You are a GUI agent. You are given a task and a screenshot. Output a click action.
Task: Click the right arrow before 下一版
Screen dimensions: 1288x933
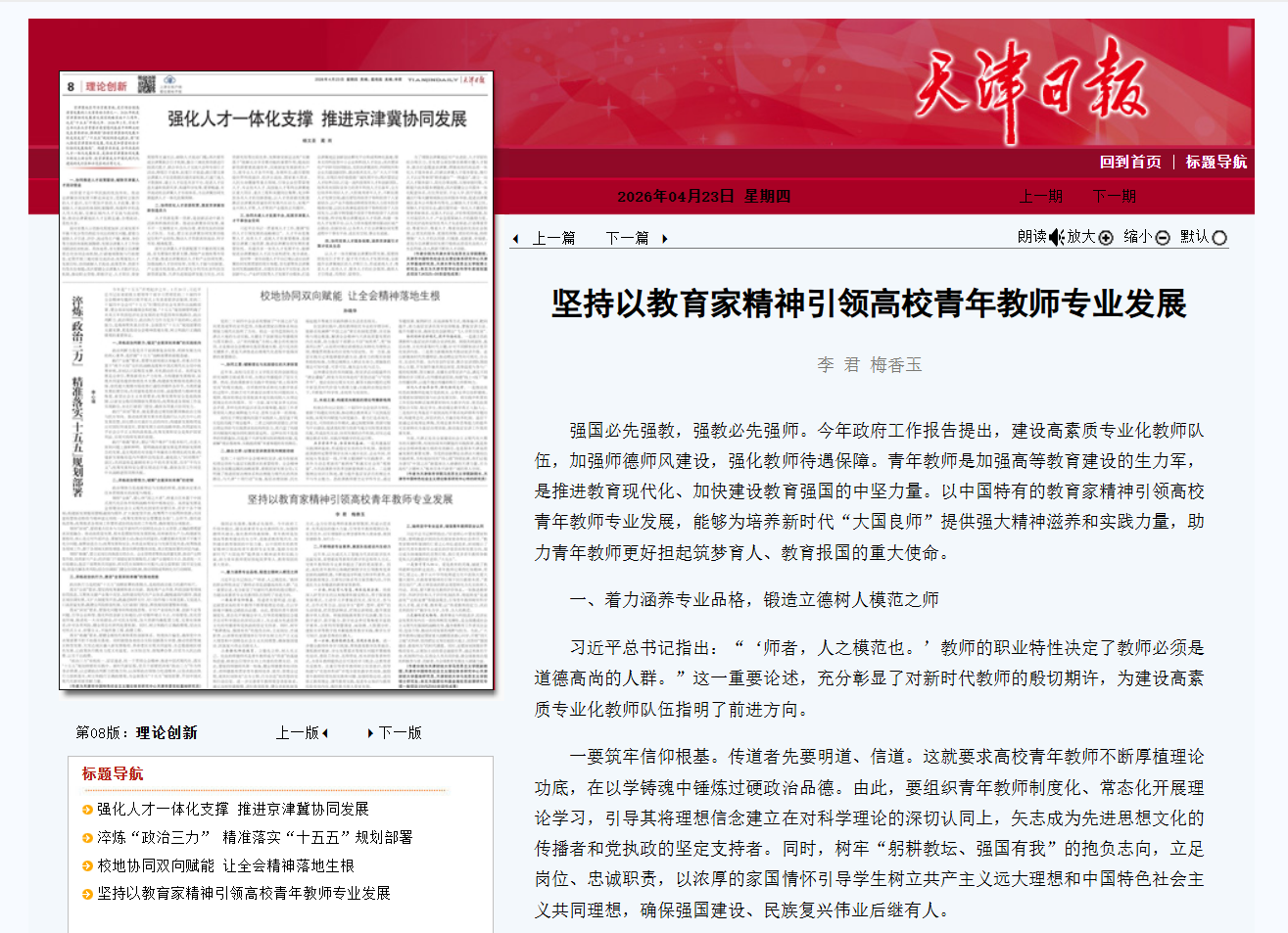370,733
